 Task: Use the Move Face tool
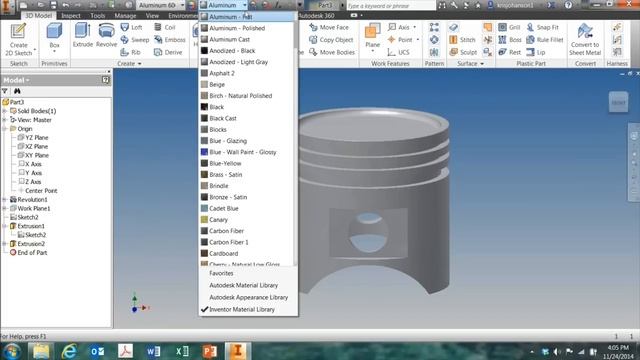point(329,27)
